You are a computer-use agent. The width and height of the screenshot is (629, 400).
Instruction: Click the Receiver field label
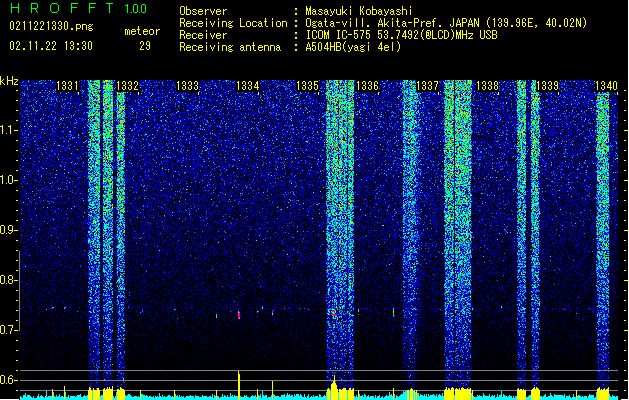(x=203, y=35)
